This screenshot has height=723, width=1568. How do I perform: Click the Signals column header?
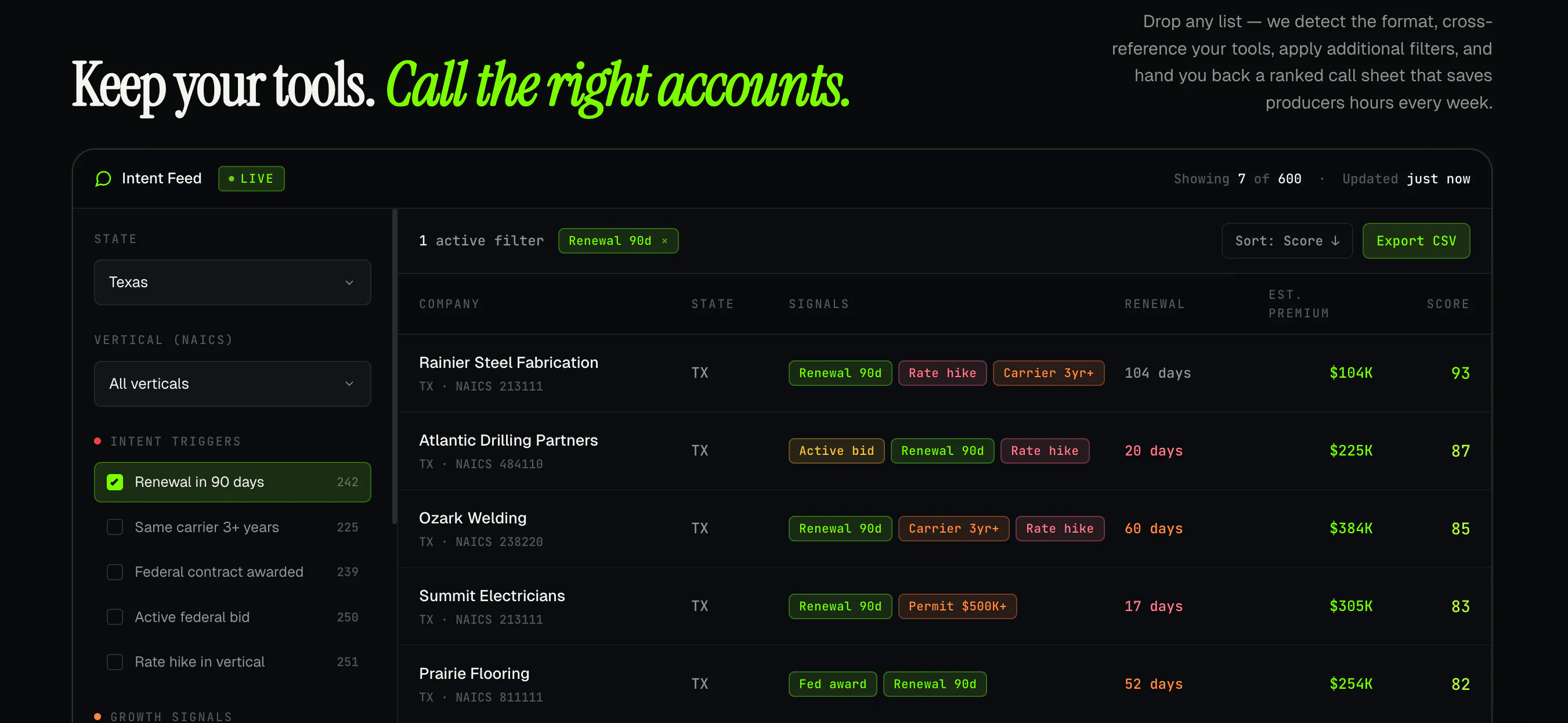(819, 303)
